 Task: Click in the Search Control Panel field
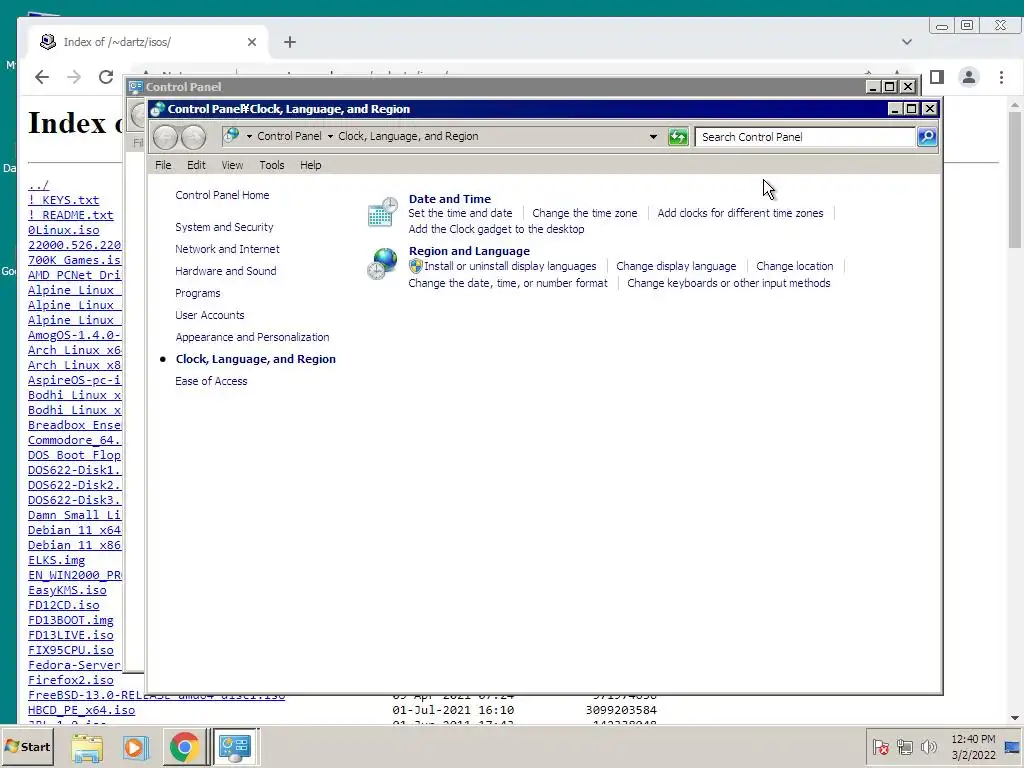pyautogui.click(x=805, y=136)
